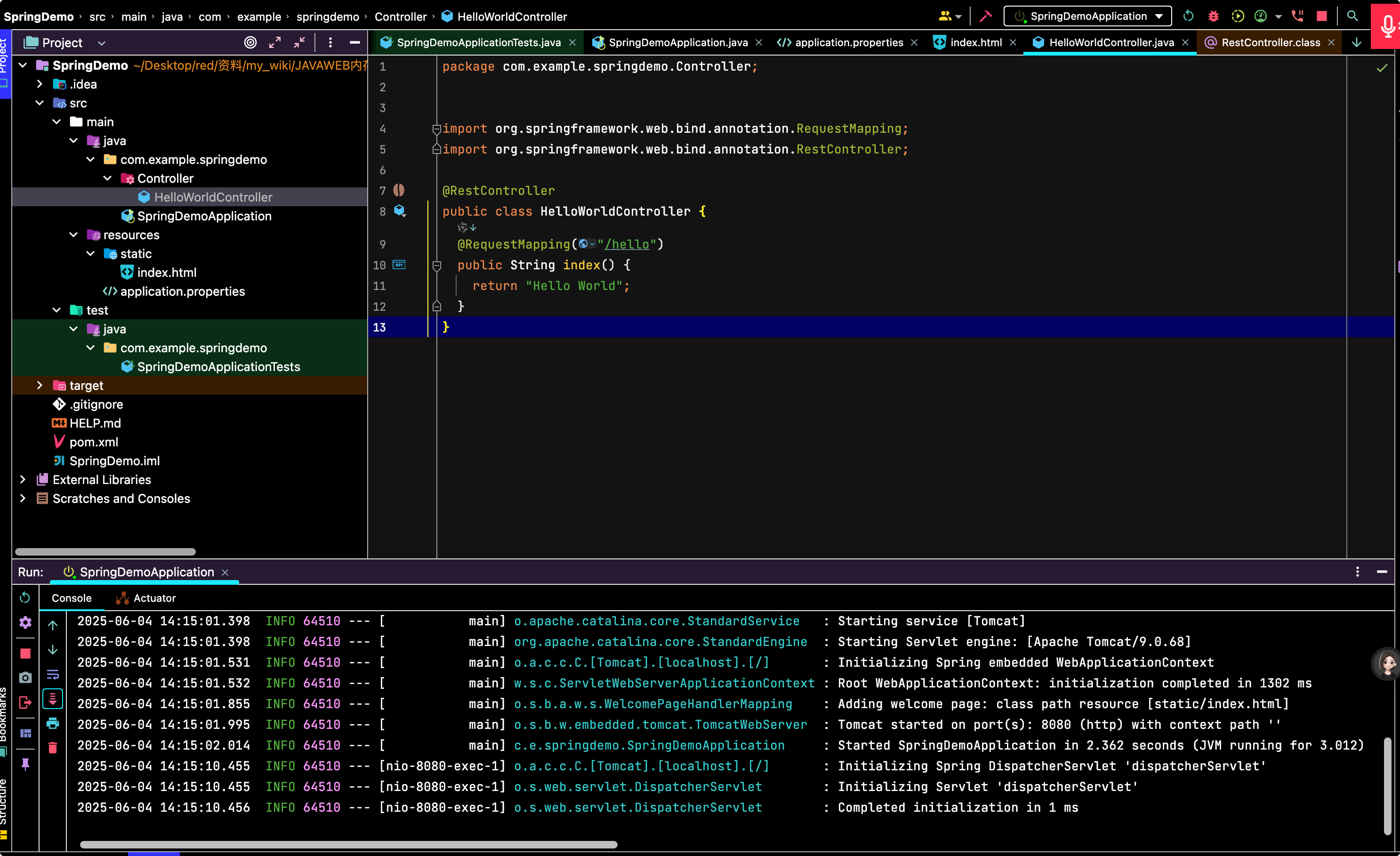Click the Profiler gauge icon in toolbar
This screenshot has width=1400, height=856.
1260,16
